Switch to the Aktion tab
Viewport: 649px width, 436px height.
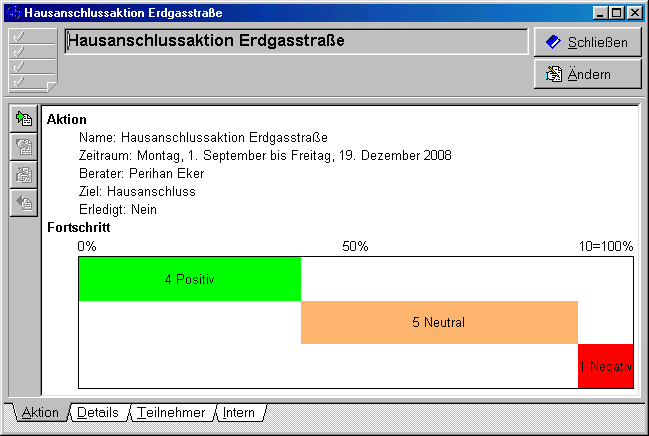(40, 412)
